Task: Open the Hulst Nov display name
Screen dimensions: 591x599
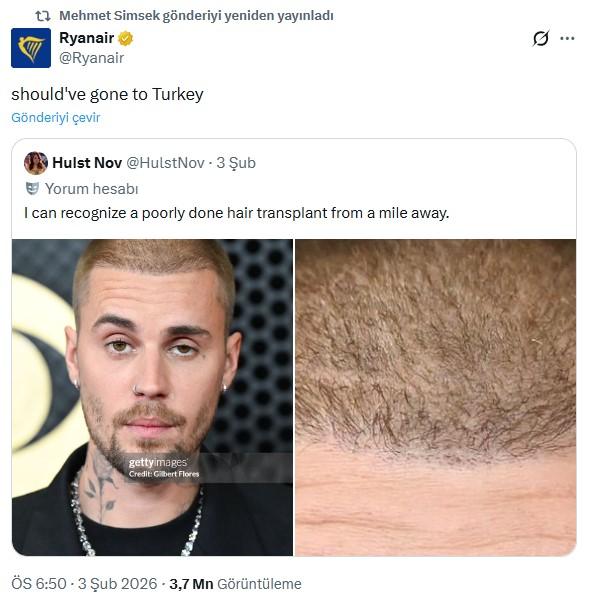Action: tap(87, 163)
